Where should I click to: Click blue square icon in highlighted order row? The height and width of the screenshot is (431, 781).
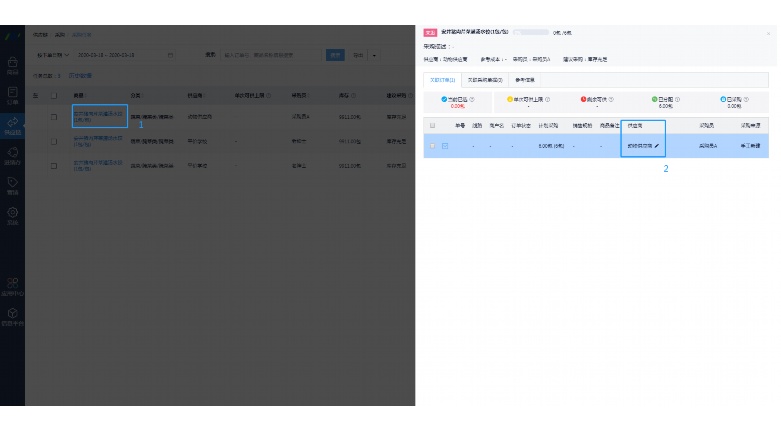[445, 146]
